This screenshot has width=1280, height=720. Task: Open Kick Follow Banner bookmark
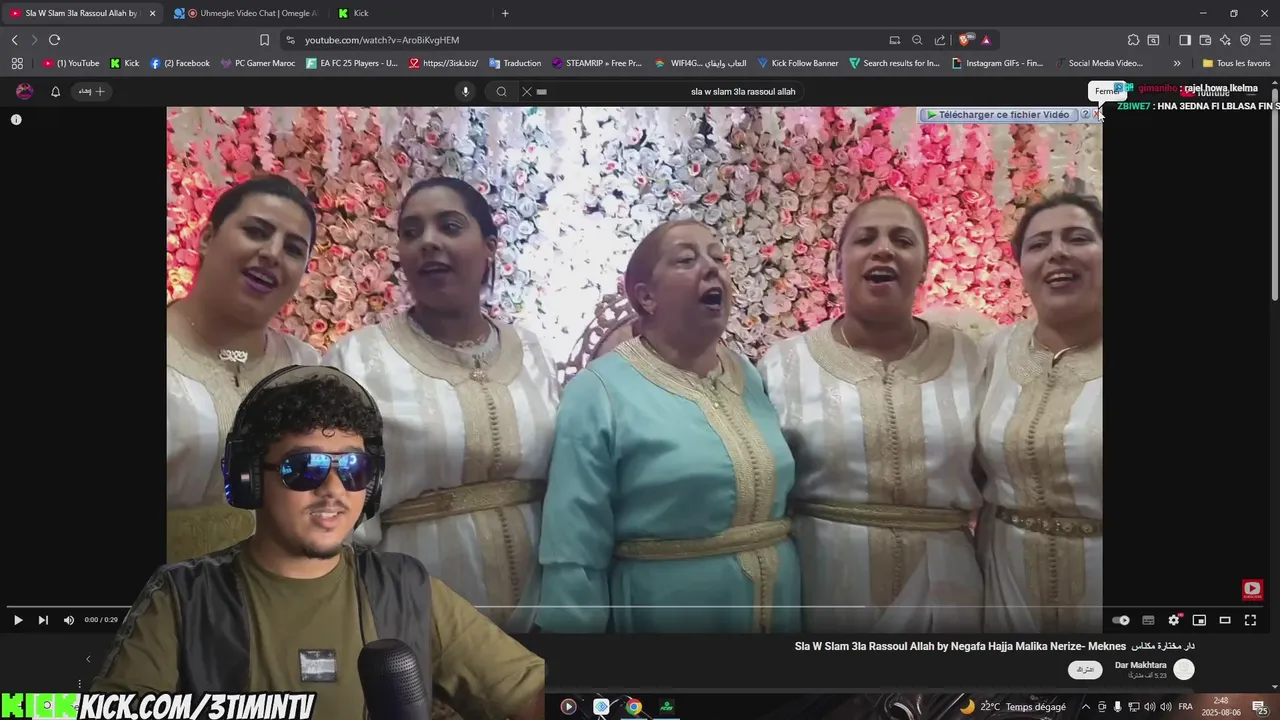798,63
